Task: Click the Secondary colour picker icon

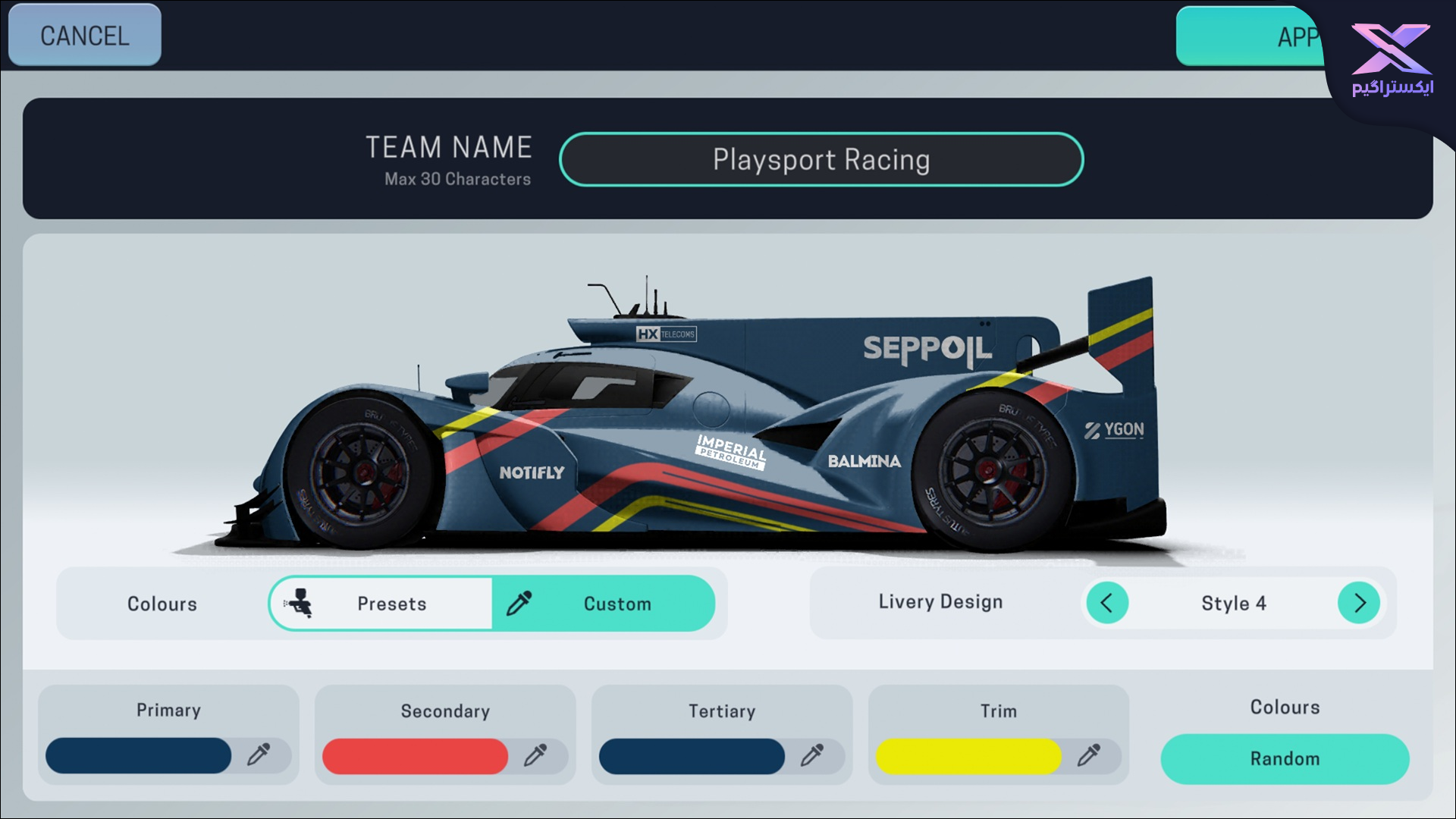Action: pos(535,755)
